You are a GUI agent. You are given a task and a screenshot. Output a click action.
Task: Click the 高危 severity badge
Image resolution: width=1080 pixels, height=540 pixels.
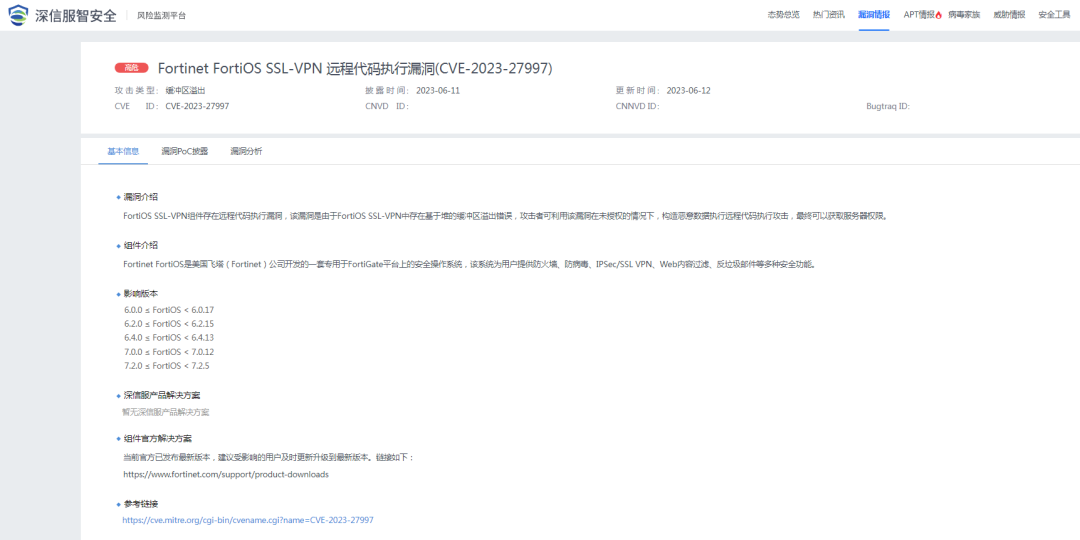coord(132,68)
